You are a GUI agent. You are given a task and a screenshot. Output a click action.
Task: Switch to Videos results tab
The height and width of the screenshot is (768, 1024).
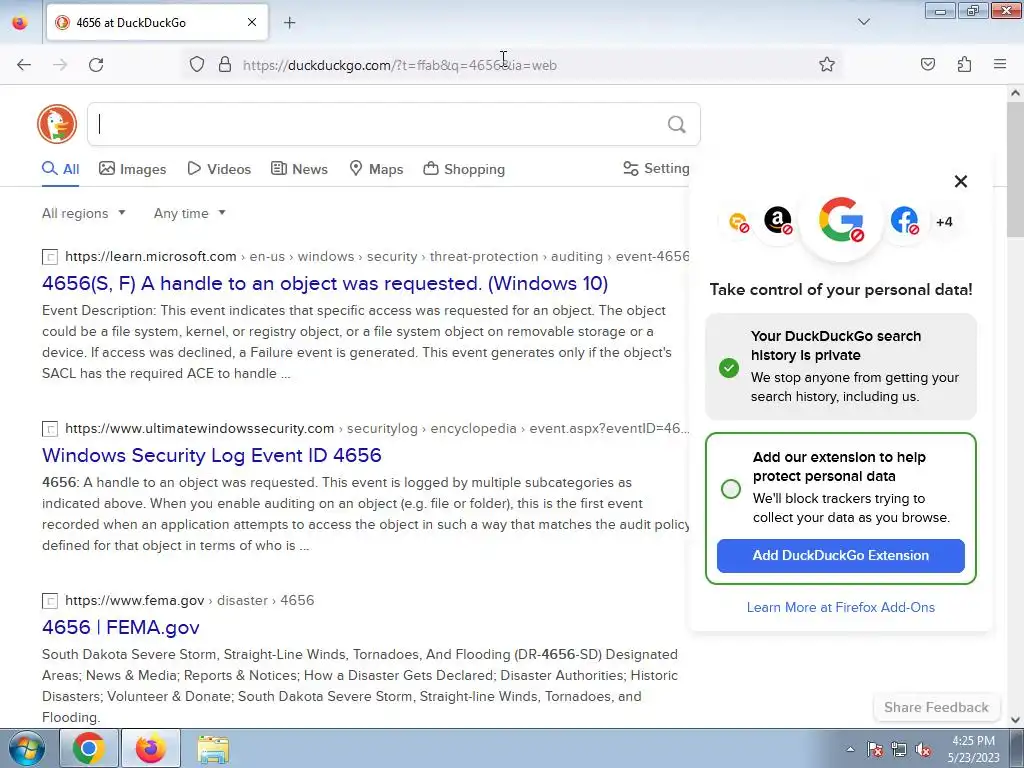(x=219, y=169)
